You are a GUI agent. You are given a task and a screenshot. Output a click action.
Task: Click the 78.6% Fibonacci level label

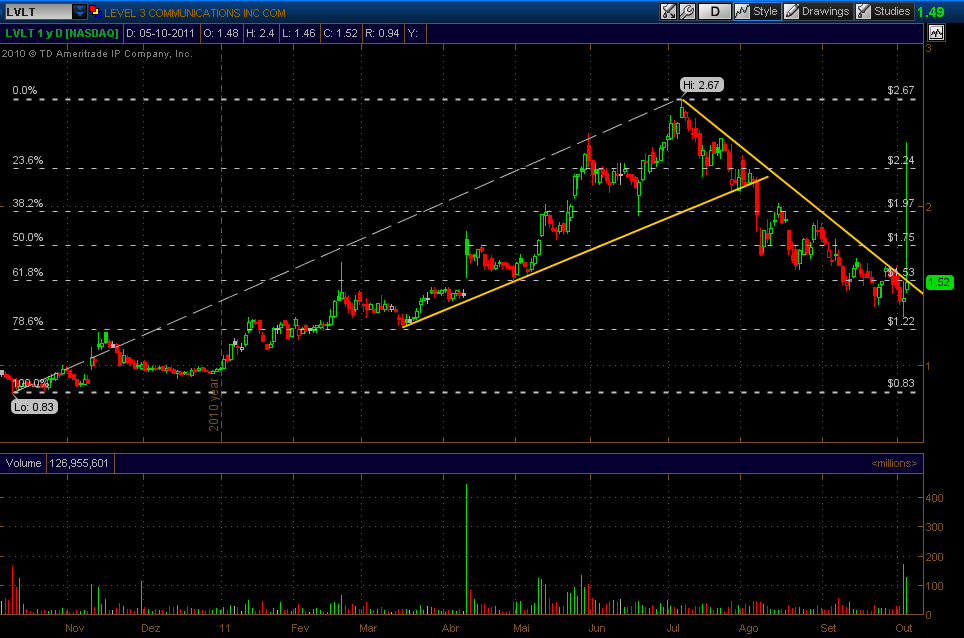click(x=28, y=321)
